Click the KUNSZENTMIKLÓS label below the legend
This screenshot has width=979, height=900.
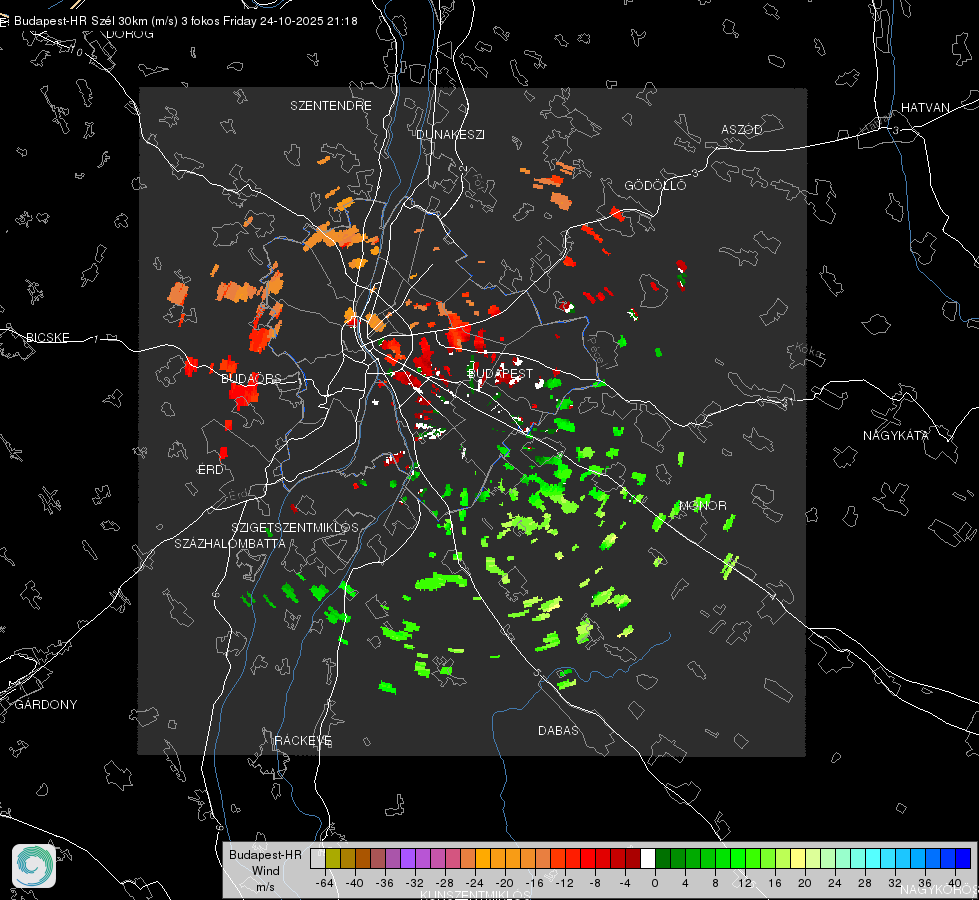click(475, 895)
